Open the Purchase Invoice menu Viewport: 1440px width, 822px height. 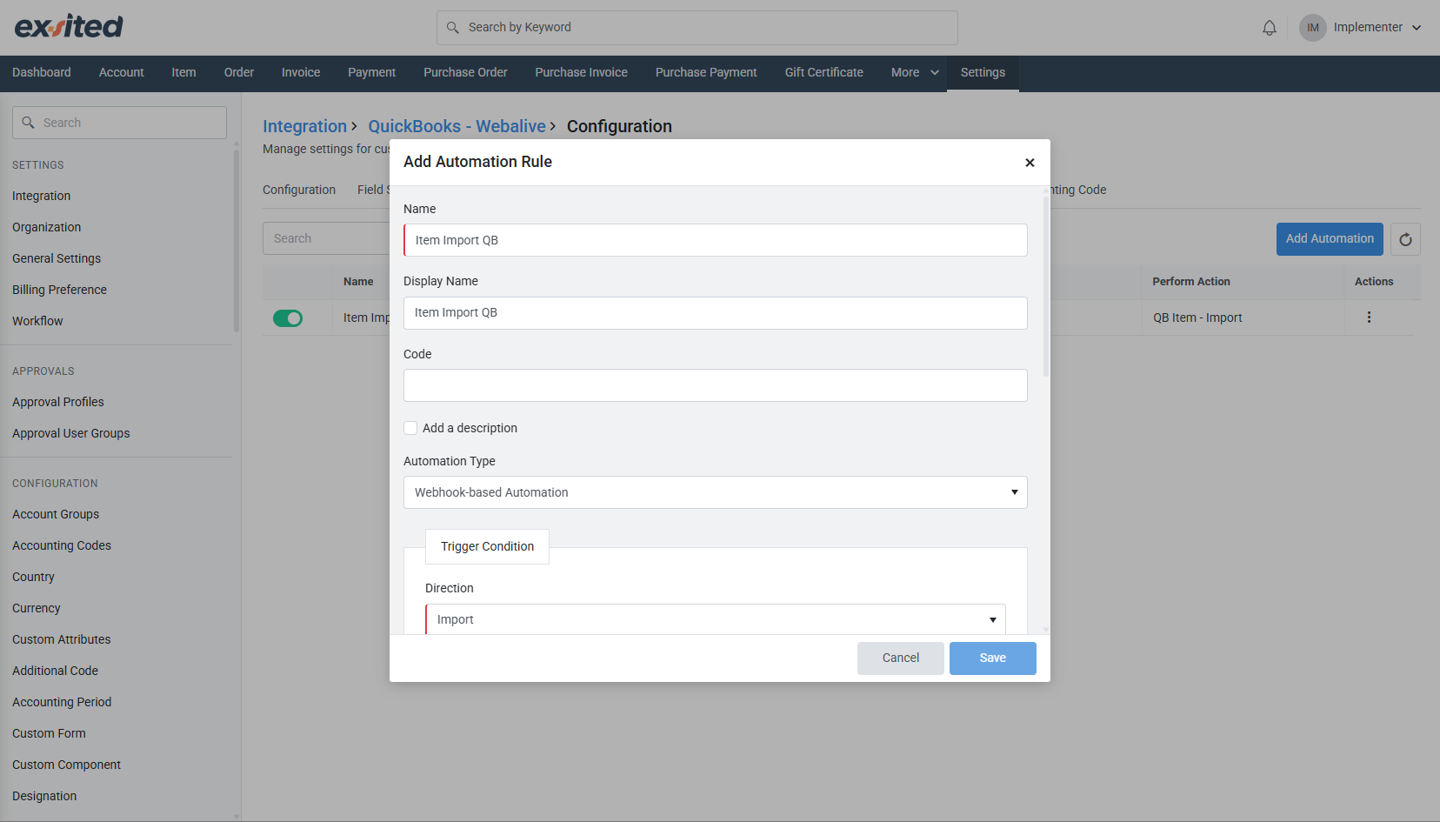pyautogui.click(x=581, y=73)
